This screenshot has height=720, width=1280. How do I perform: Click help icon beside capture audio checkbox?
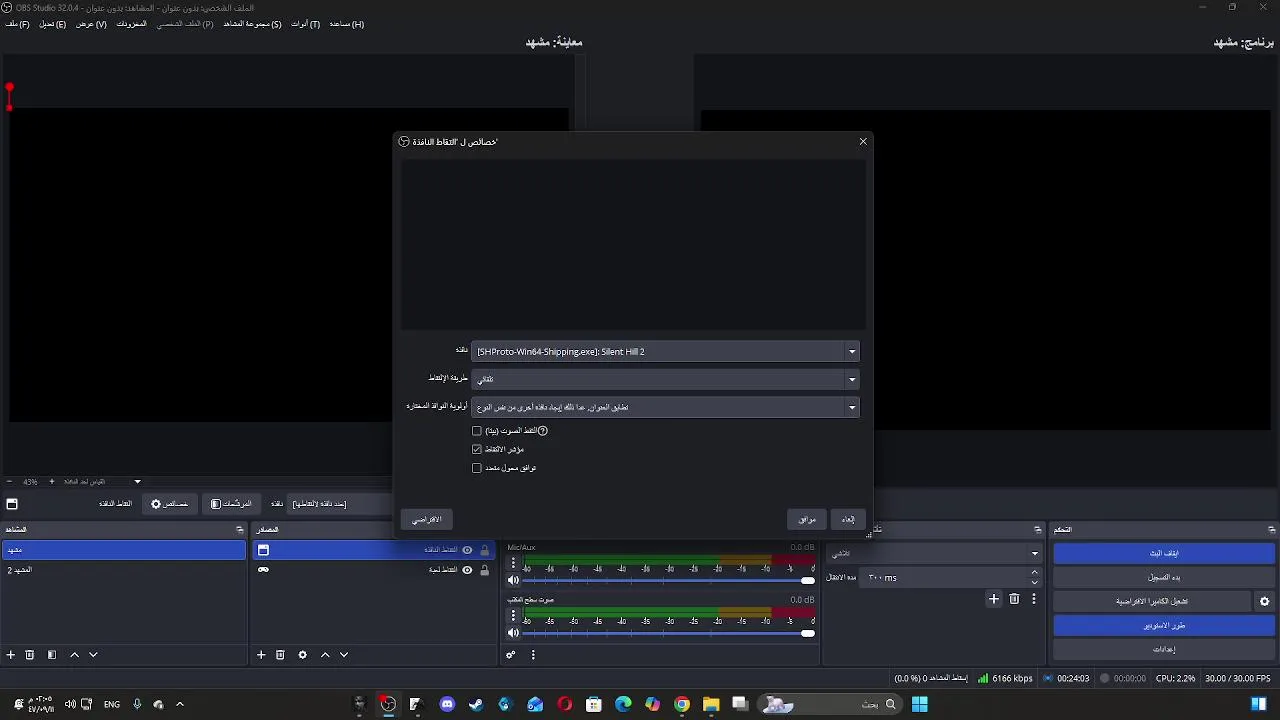click(543, 431)
